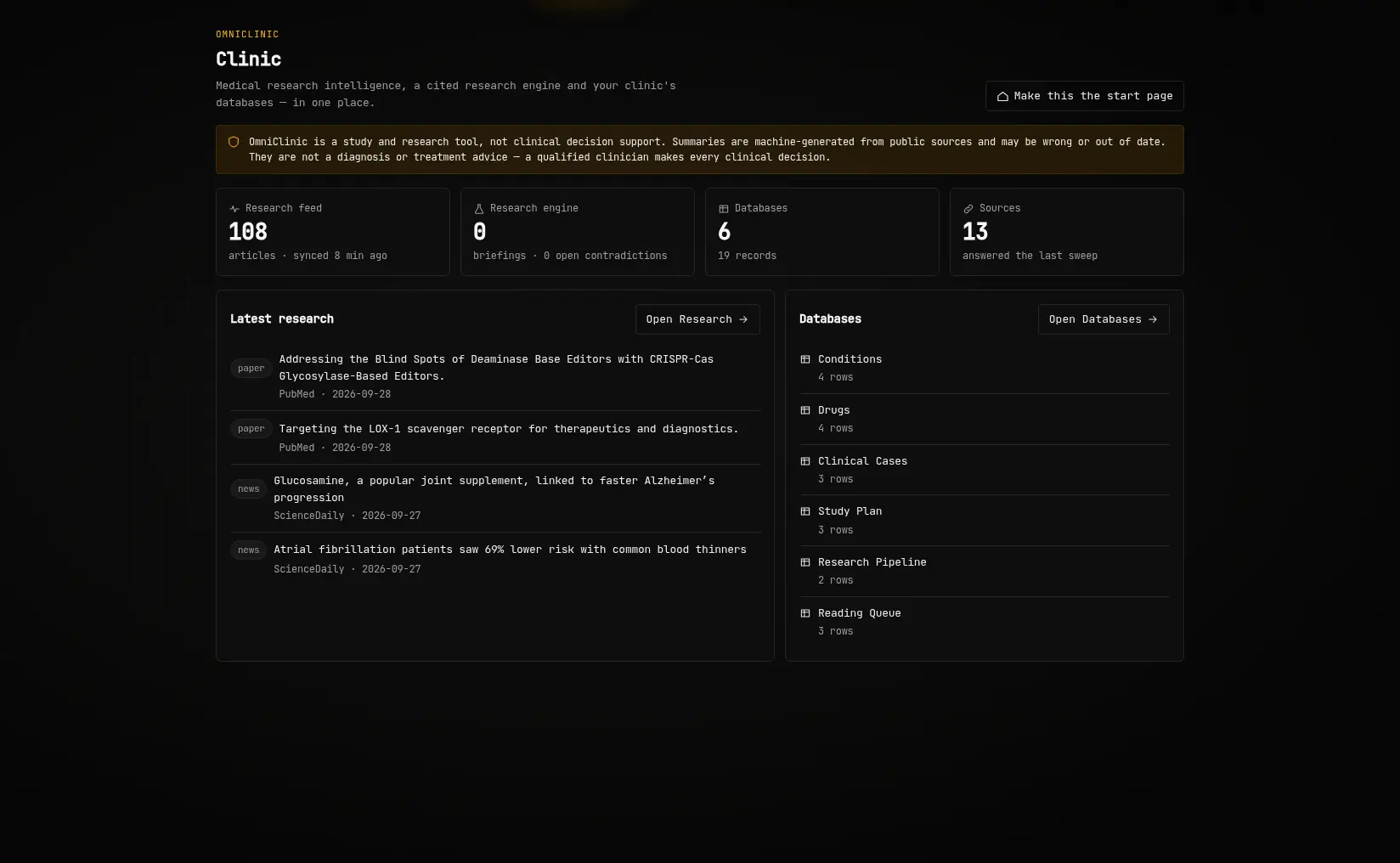Click the Latest research heading

click(282, 319)
